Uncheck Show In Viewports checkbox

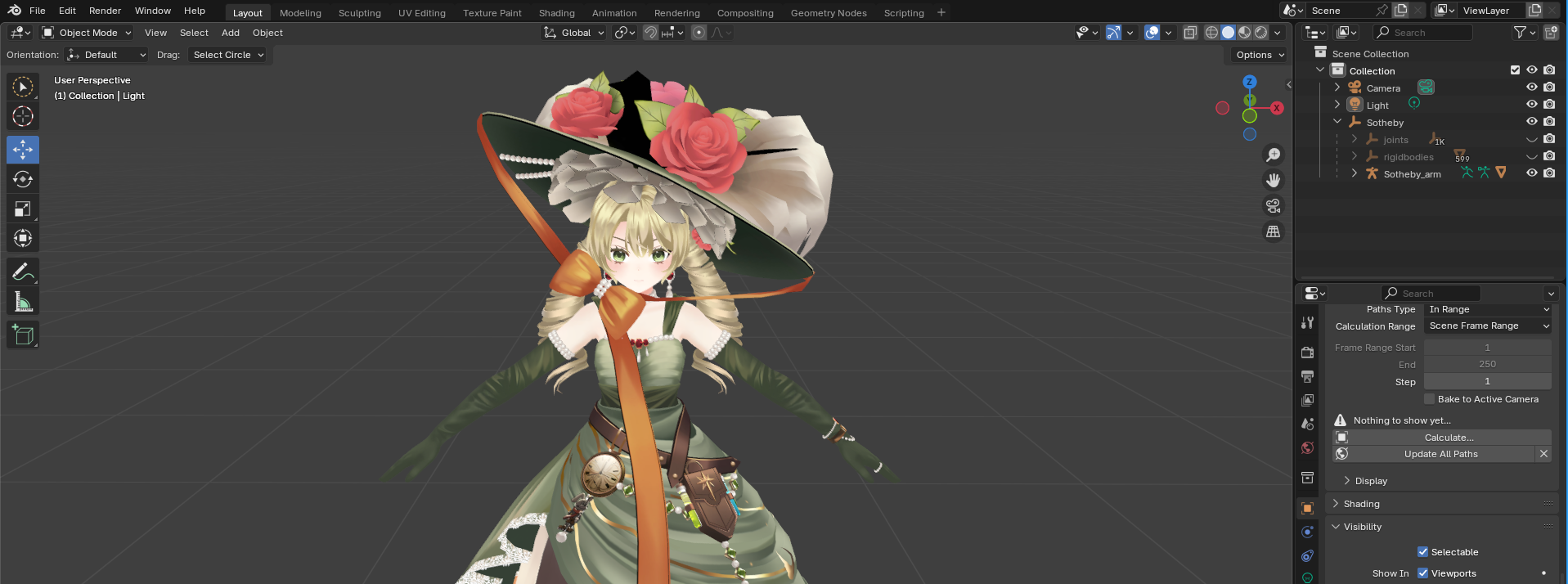1422,573
